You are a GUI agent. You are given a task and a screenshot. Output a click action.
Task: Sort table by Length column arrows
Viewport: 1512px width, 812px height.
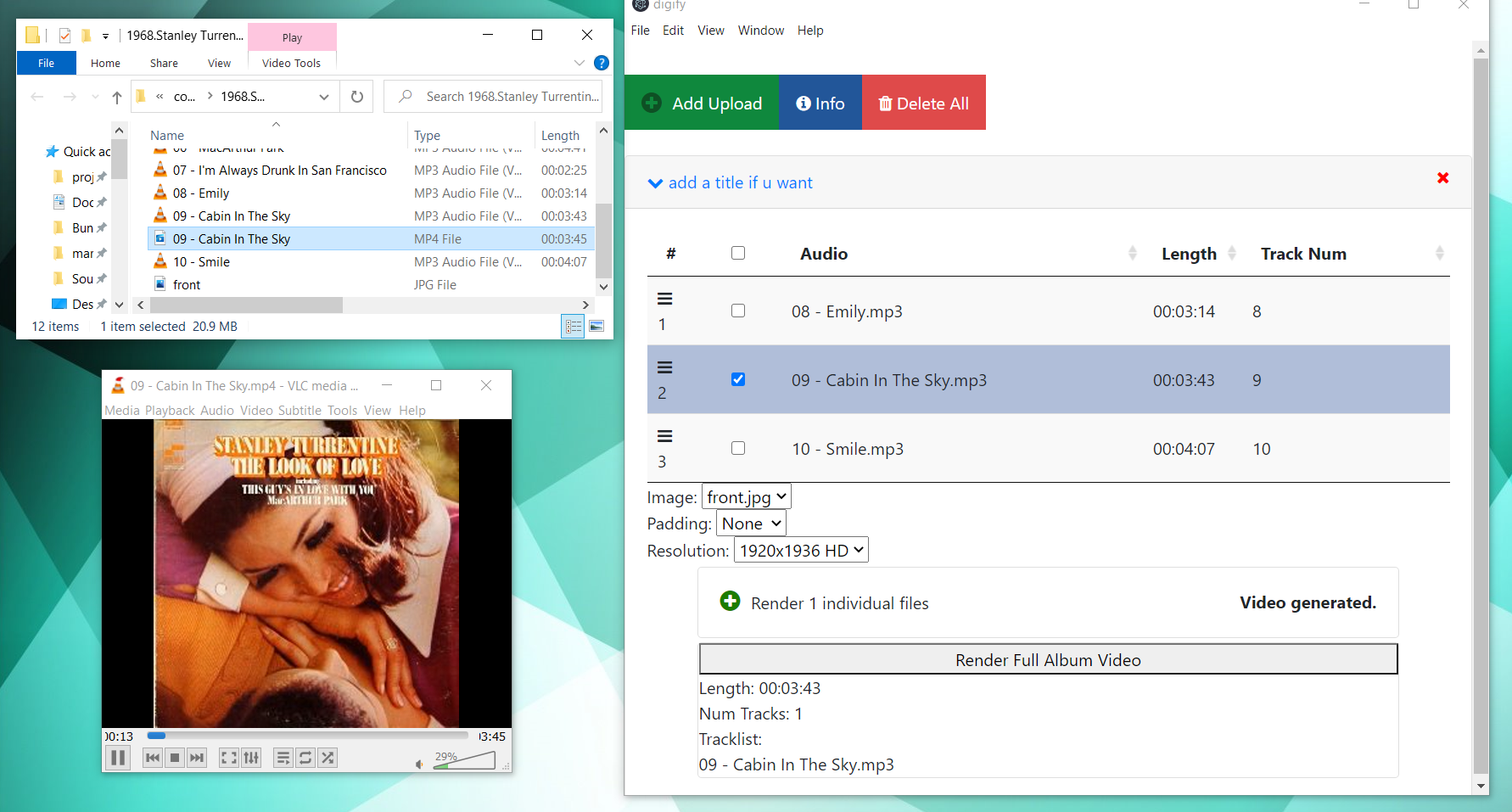tap(1232, 253)
